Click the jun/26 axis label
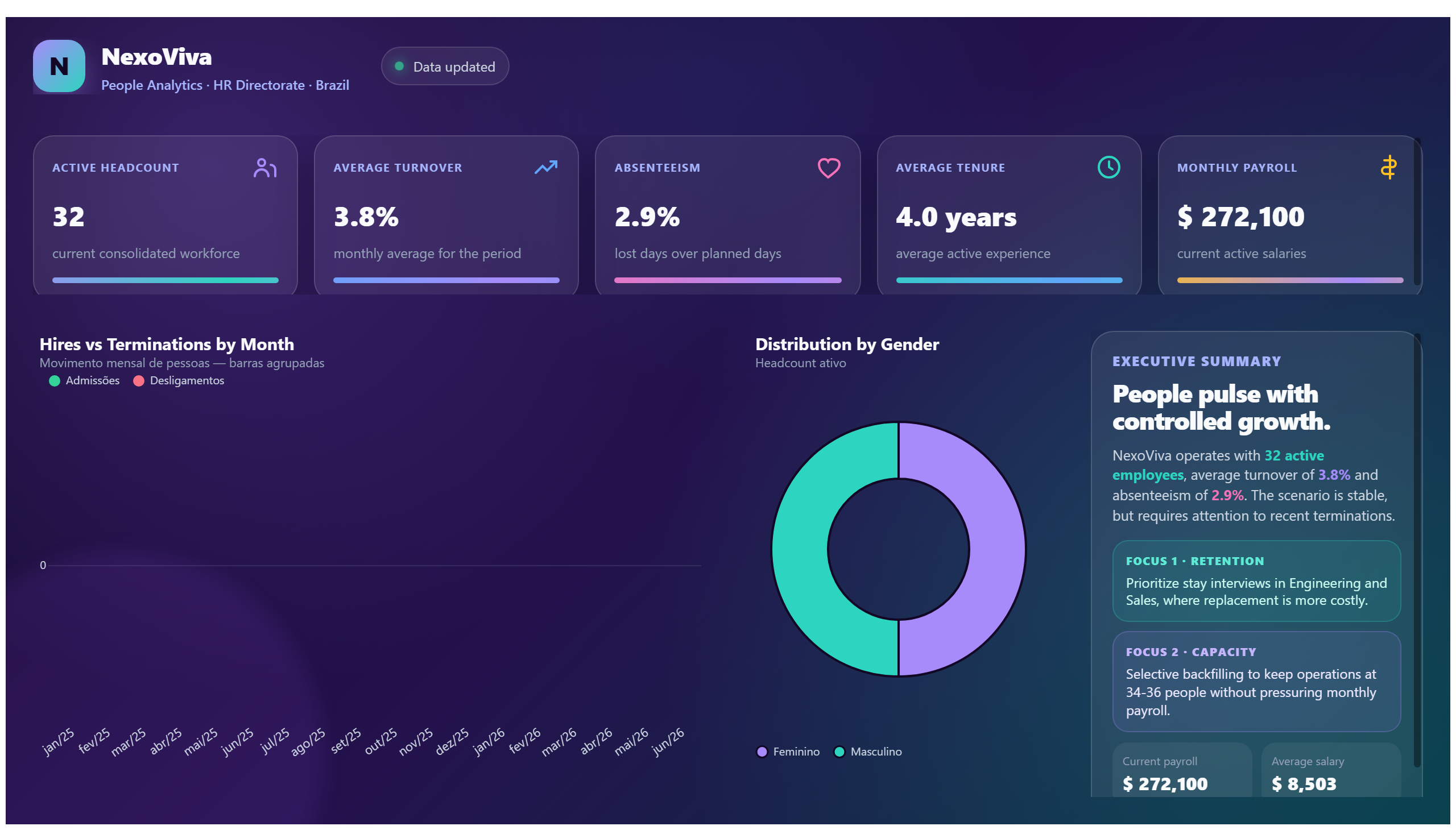The image size is (1456, 830). point(668,741)
